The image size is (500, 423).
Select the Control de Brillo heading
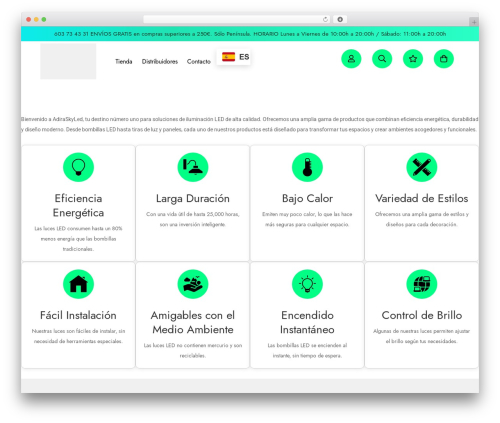pos(422,315)
